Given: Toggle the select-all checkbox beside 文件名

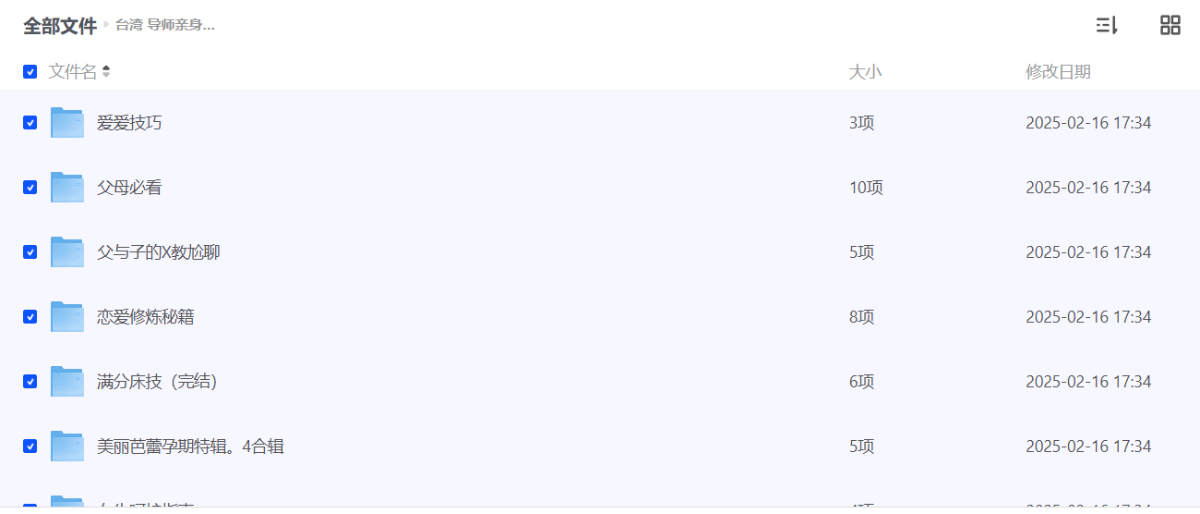Looking at the screenshot, I should pyautogui.click(x=30, y=72).
